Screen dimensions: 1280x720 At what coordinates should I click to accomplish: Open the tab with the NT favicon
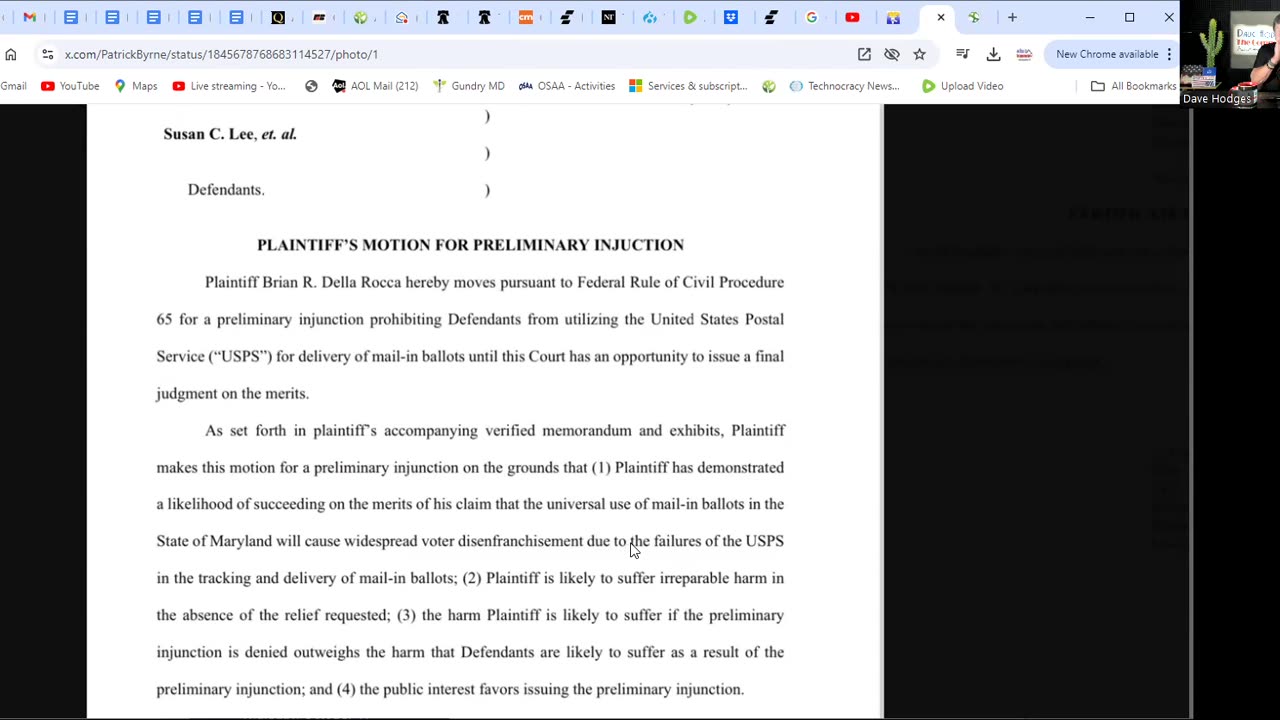pyautogui.click(x=608, y=17)
